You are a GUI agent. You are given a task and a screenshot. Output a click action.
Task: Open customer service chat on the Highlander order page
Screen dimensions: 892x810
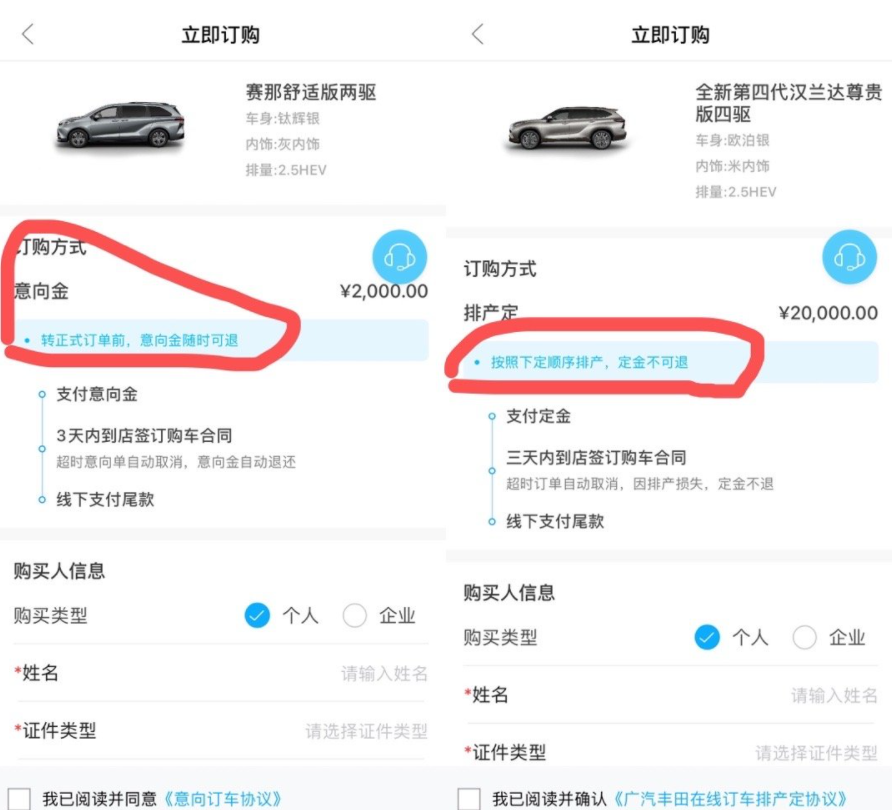(848, 257)
